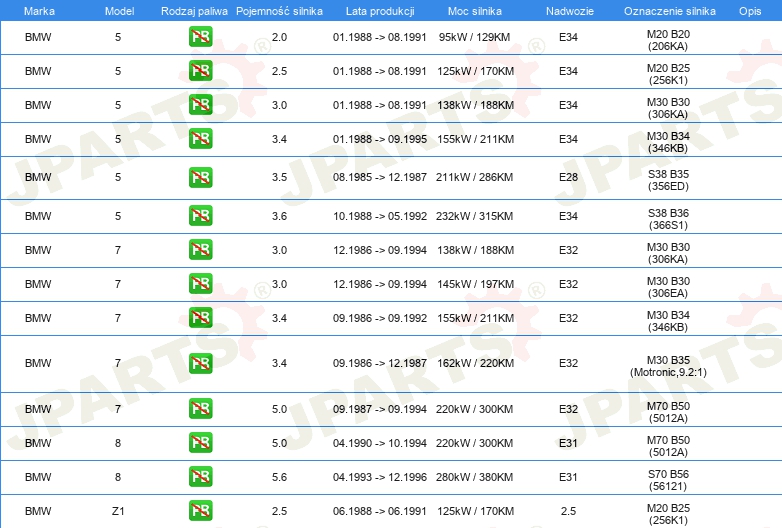Click the fuel icon in the 145kW / 197KM row
The width and height of the screenshot is (782, 528).
[x=200, y=284]
